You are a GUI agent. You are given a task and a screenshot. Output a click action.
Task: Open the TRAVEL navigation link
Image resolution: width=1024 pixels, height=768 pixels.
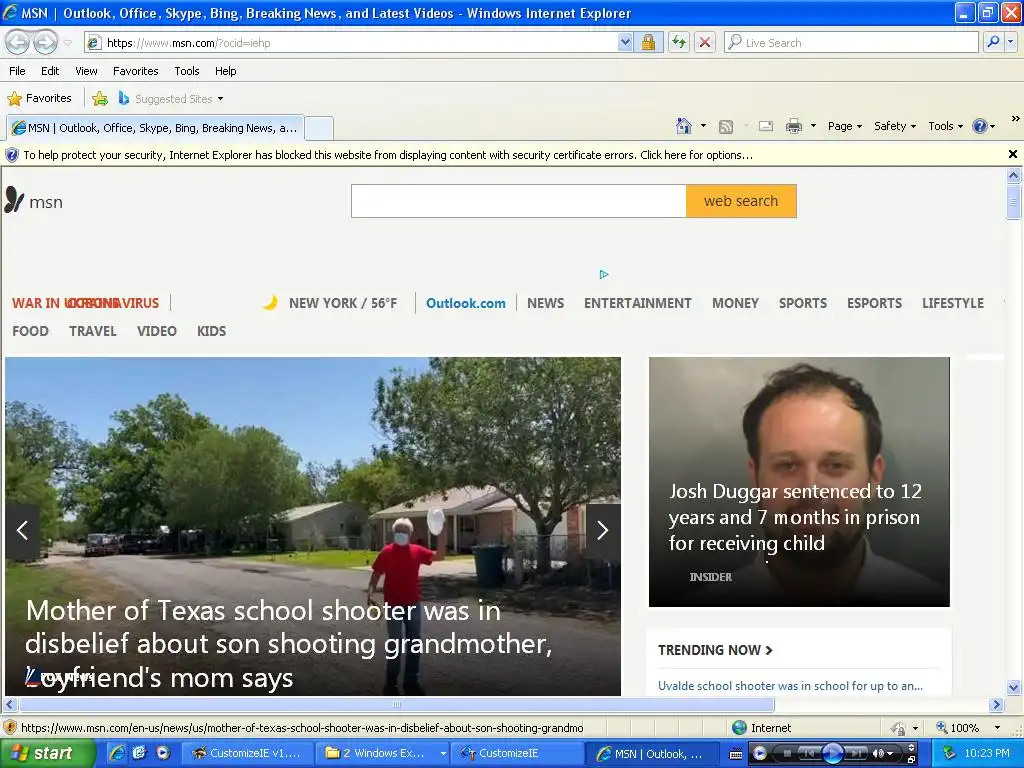click(93, 331)
